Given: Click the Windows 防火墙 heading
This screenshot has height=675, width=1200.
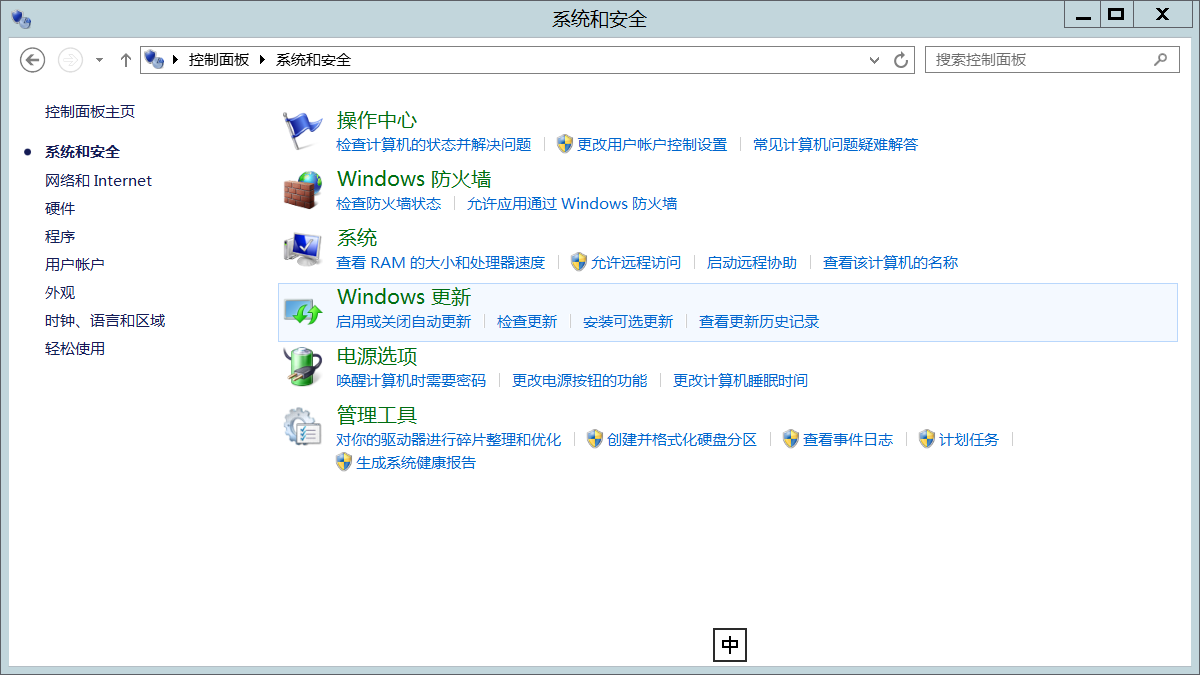Looking at the screenshot, I should 414,179.
